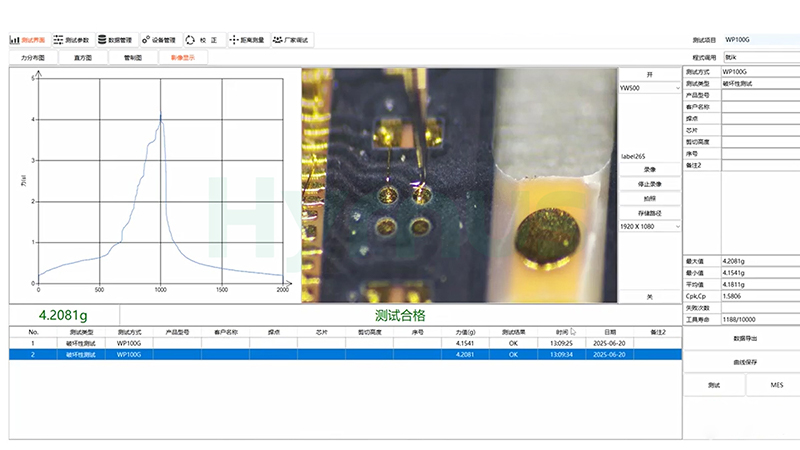Viewport: 800px width, 450px height.
Task: Click the 开 button above the camera list
Action: tap(649, 74)
